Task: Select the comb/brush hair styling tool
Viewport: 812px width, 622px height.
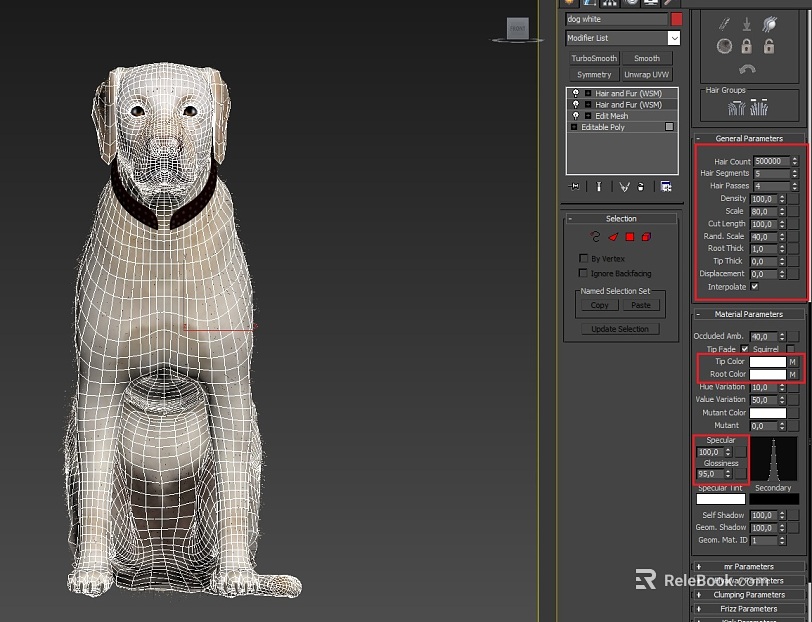Action: point(724,24)
